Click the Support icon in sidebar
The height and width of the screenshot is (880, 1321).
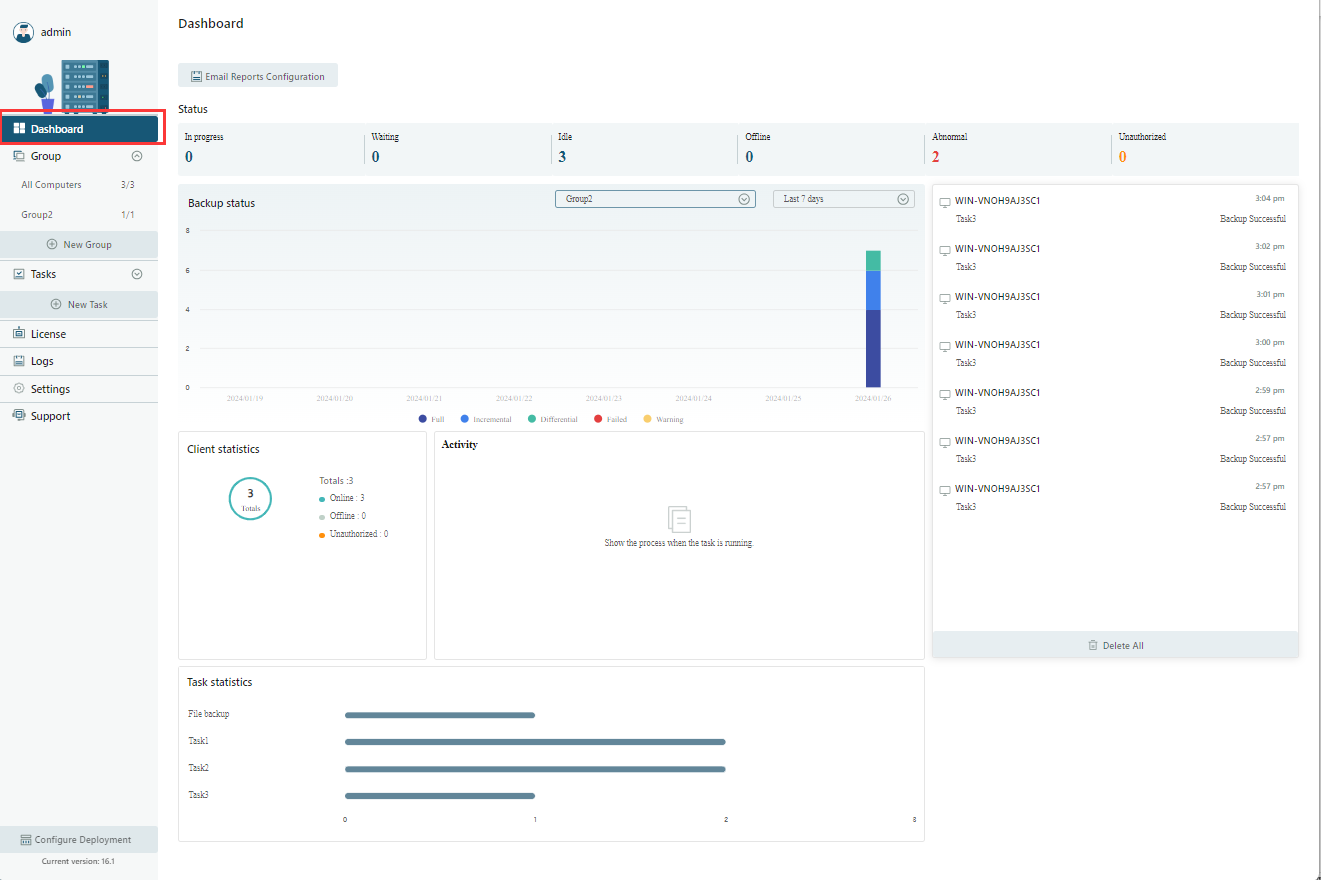point(19,416)
